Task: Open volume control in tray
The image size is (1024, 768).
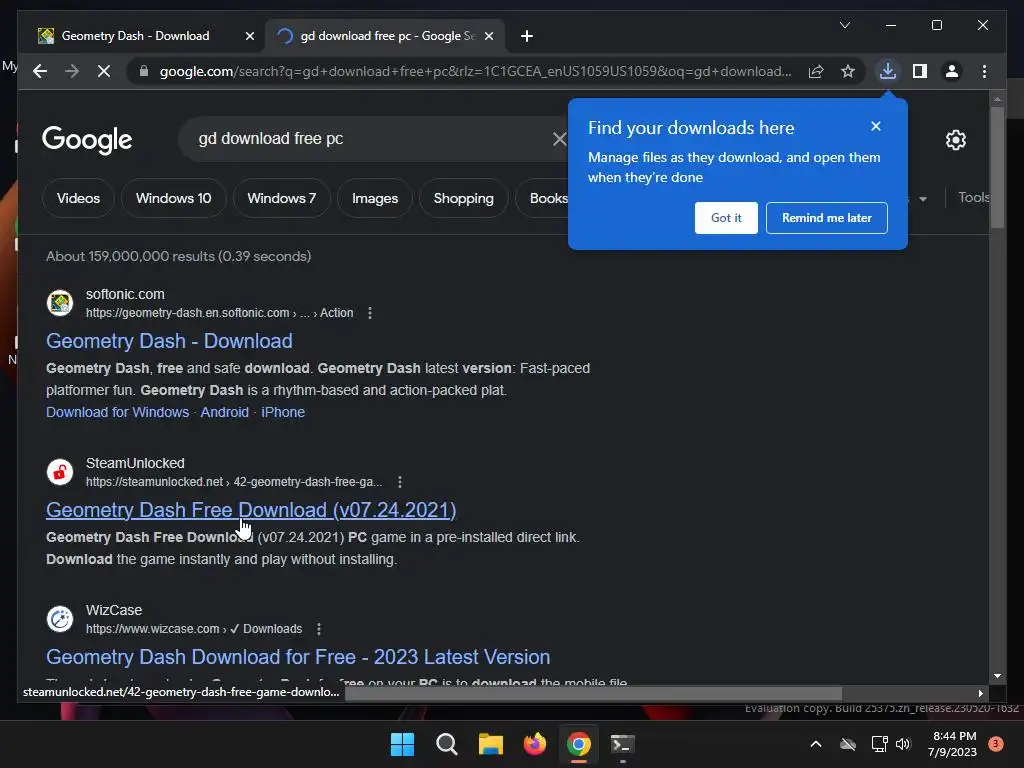Action: pyautogui.click(x=903, y=744)
